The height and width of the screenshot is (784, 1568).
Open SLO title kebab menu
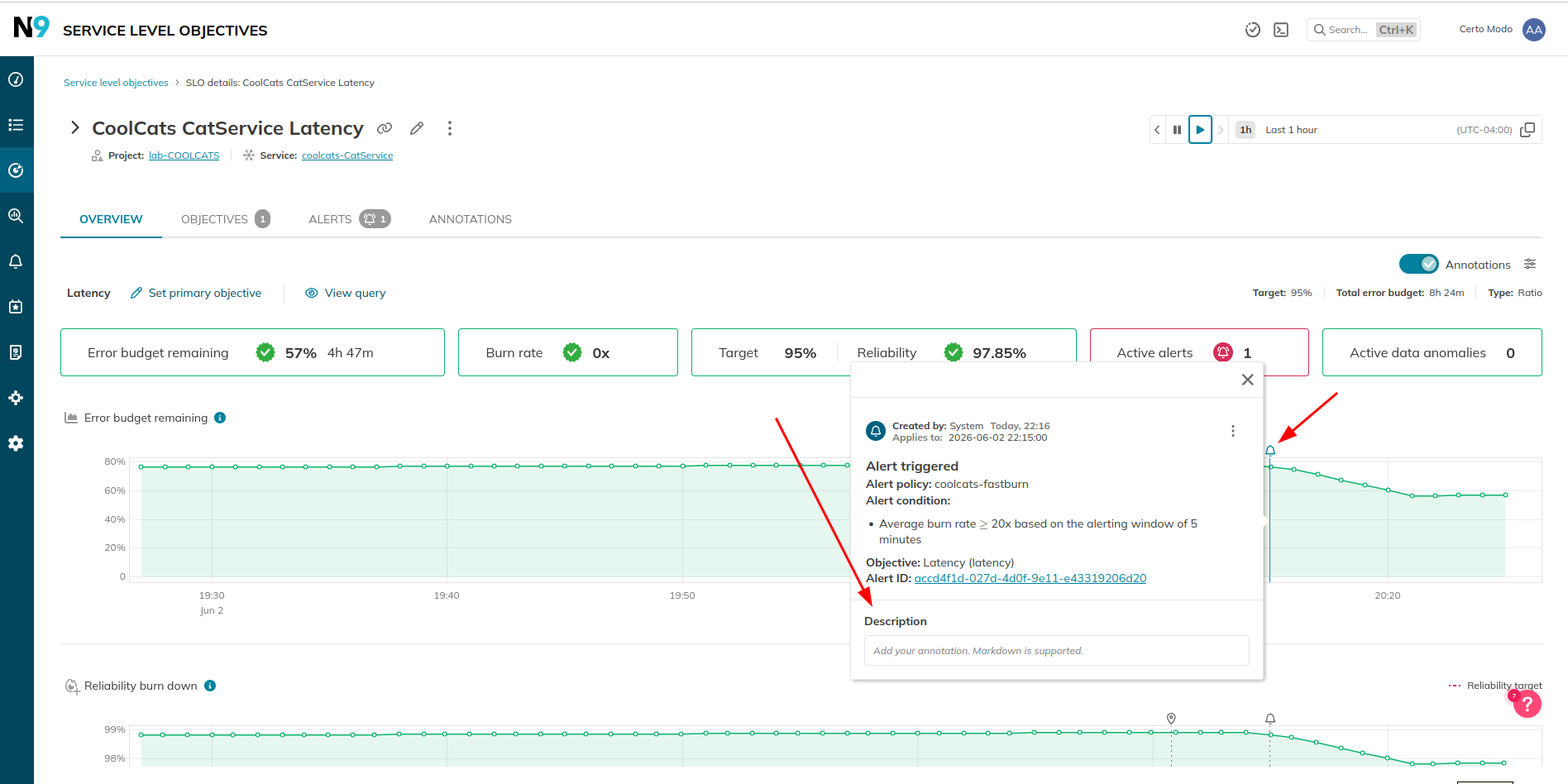tap(450, 128)
